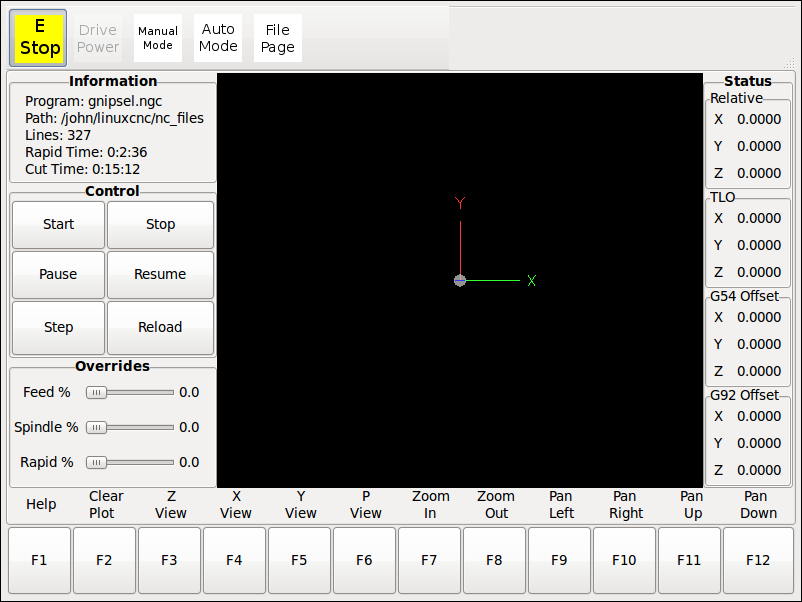The height and width of the screenshot is (602, 802).
Task: Click the Feed % value 0.0
Action: pos(189,392)
